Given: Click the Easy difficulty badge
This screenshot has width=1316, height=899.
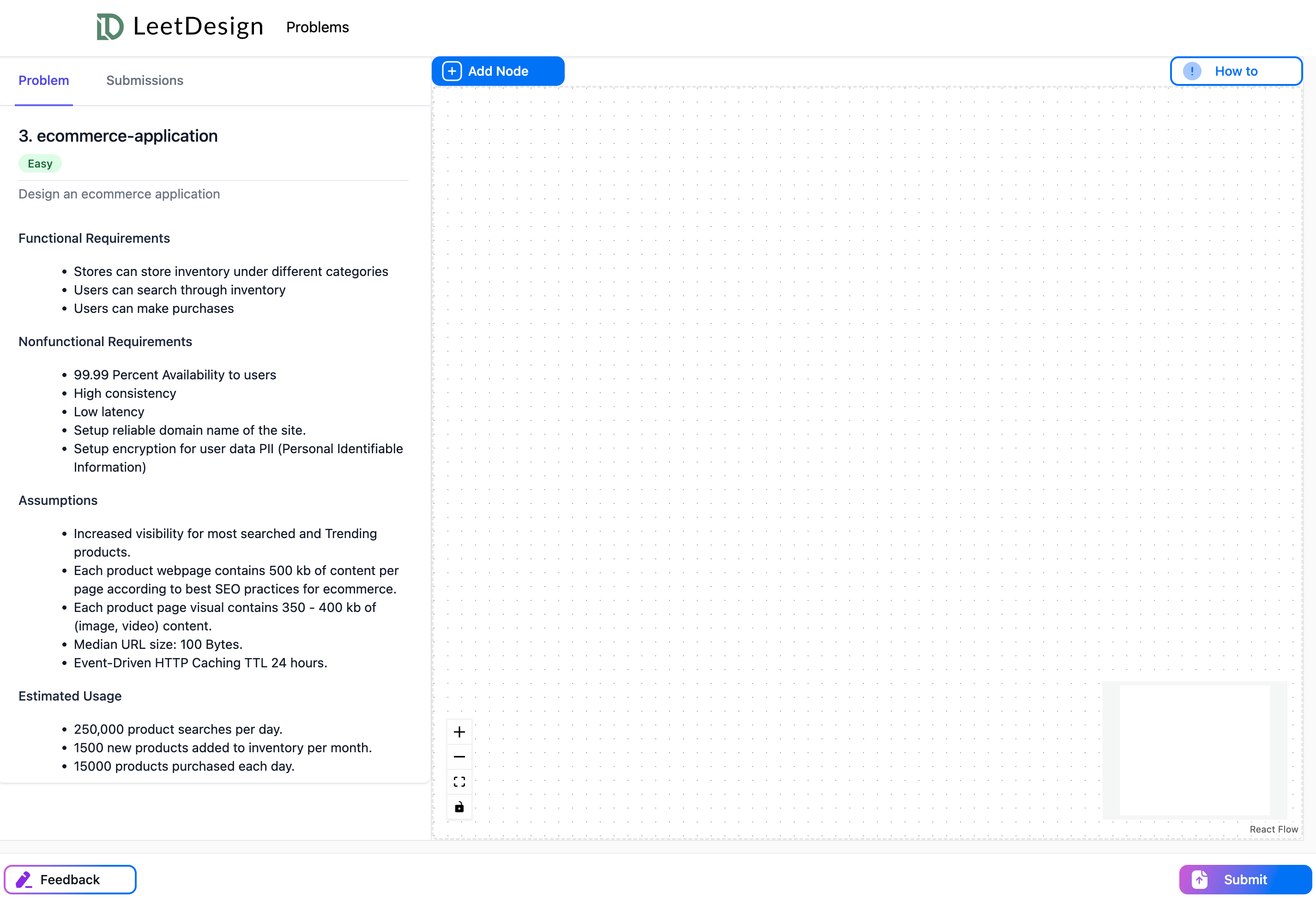Looking at the screenshot, I should click(40, 164).
